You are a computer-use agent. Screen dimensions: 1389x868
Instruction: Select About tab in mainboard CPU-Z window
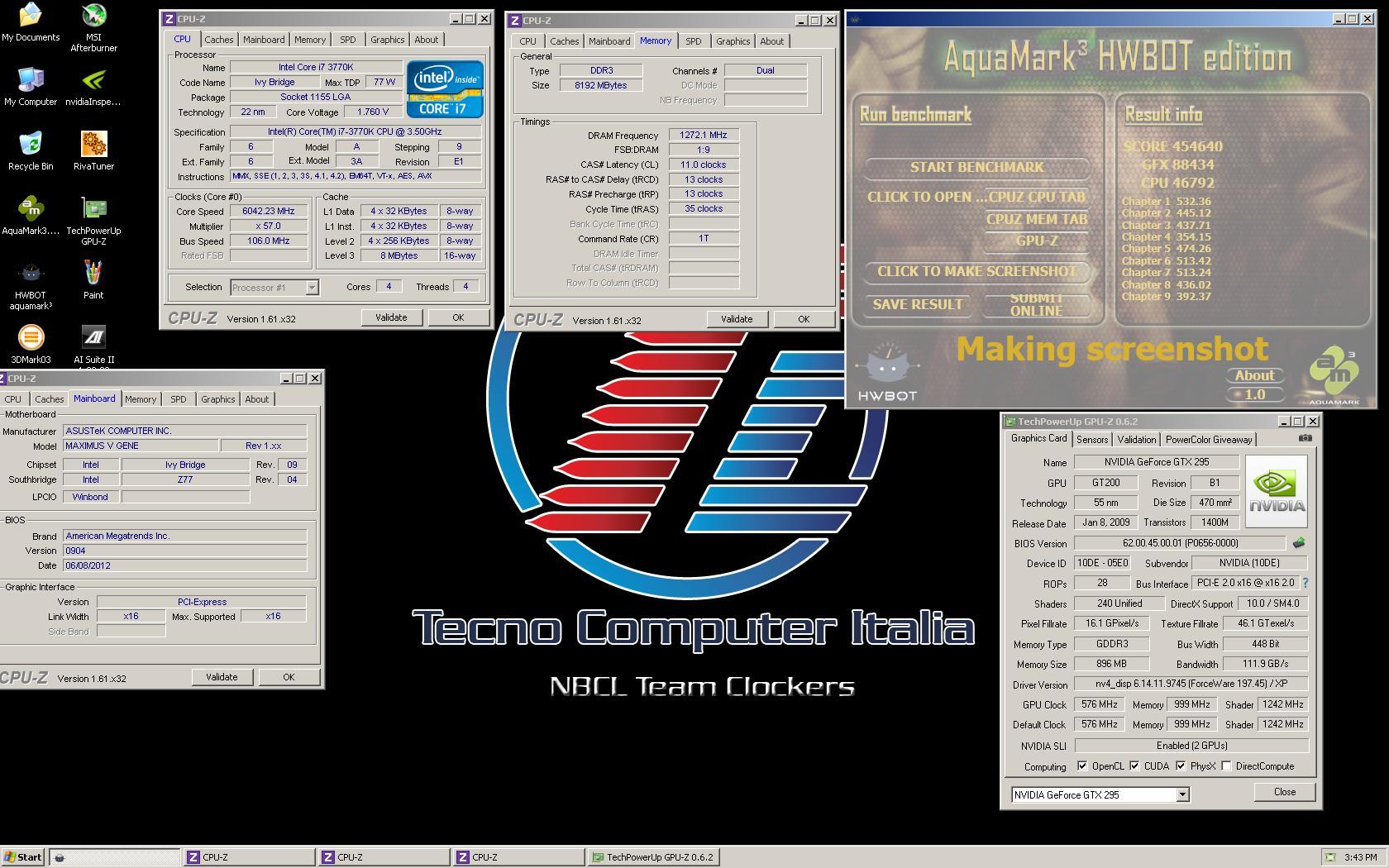(256, 399)
